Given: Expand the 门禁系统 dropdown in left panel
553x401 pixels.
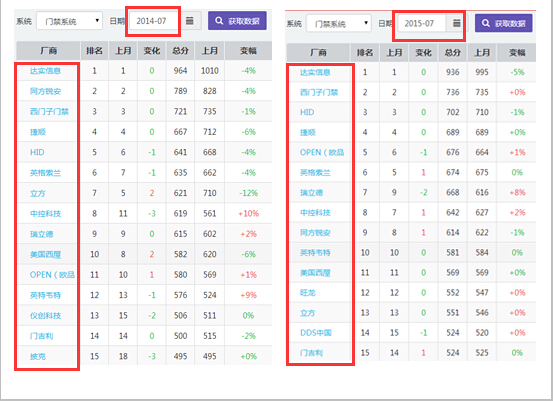Looking at the screenshot, I should pyautogui.click(x=69, y=21).
